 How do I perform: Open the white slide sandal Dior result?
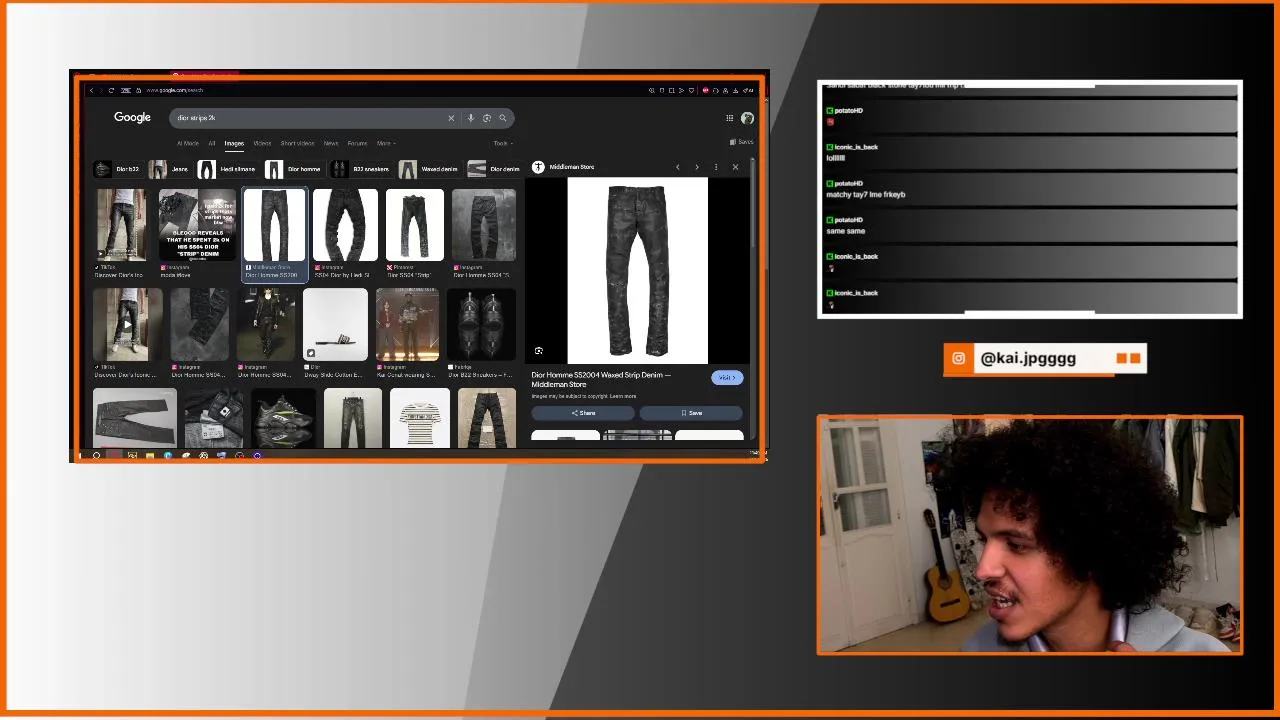click(335, 324)
